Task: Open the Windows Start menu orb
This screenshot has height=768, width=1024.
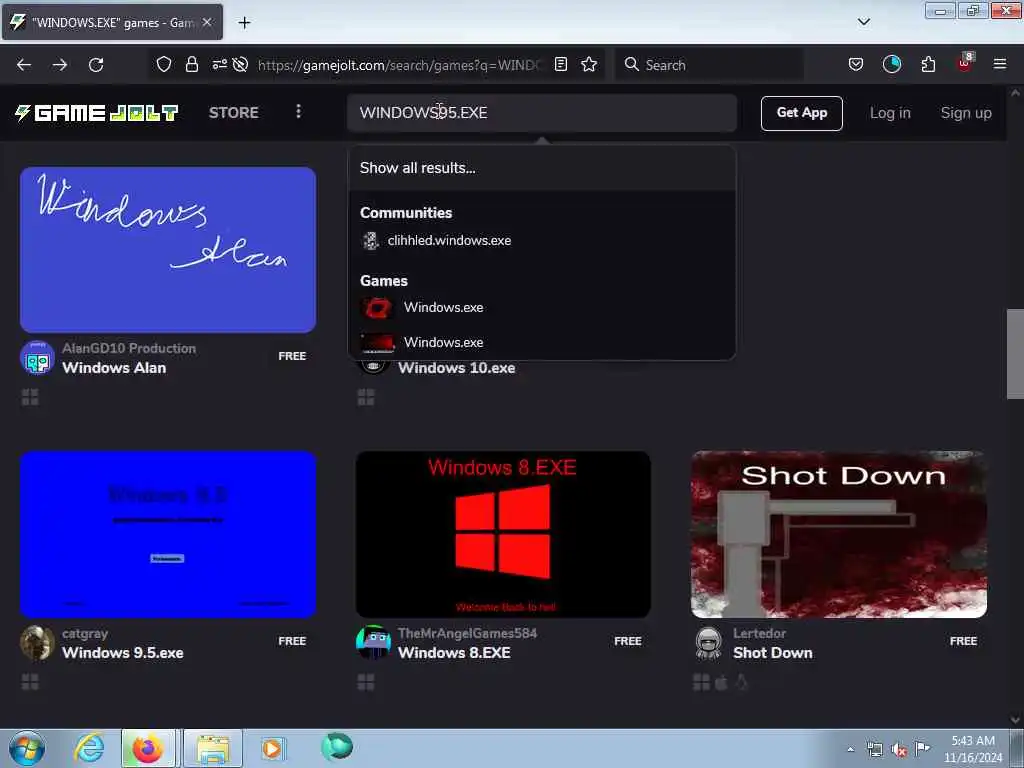Action: coord(27,748)
